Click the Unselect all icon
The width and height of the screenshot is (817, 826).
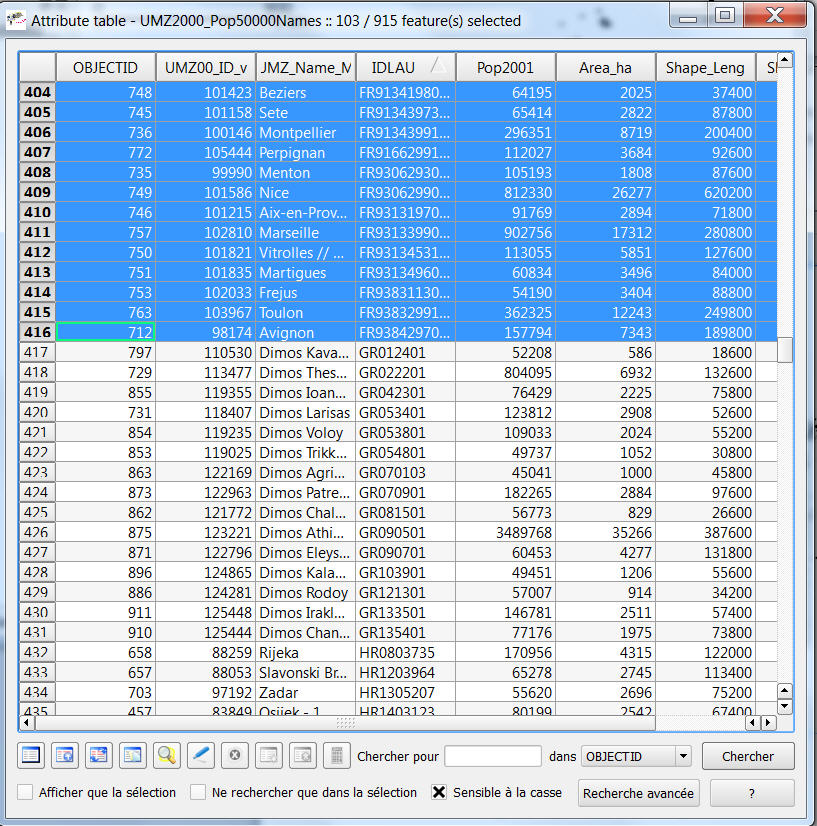point(33,756)
